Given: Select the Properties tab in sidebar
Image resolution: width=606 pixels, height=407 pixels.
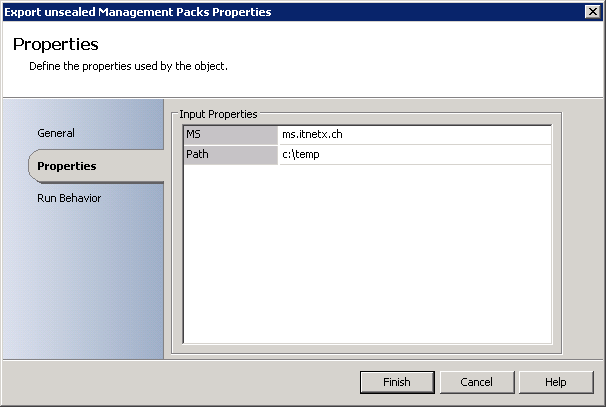Looking at the screenshot, I should [x=66, y=166].
